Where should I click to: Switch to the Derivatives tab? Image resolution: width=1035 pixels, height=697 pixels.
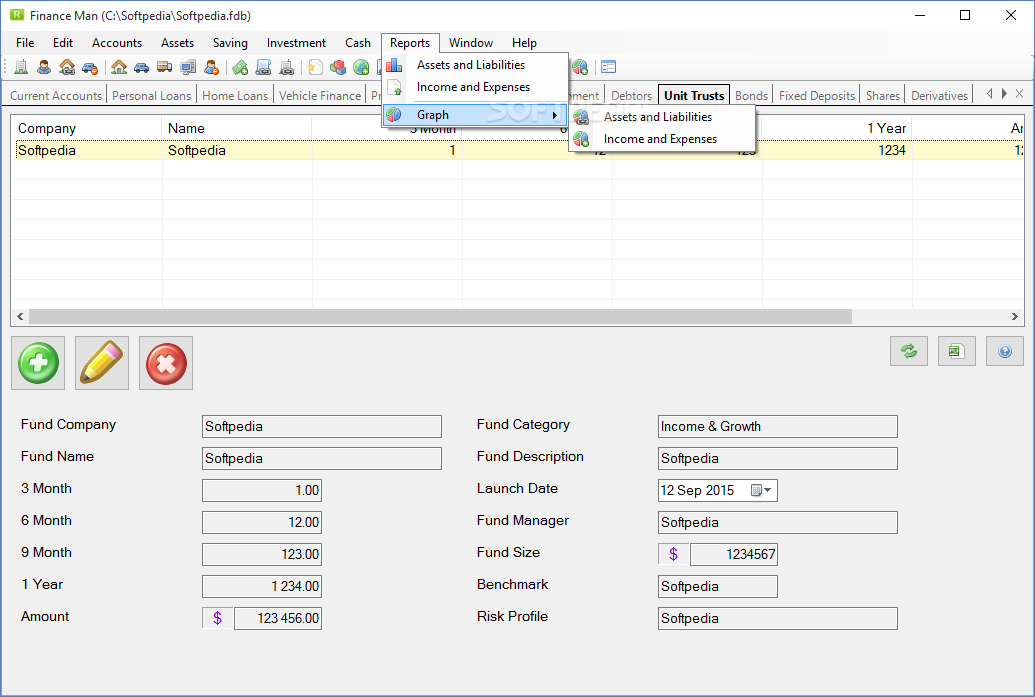(x=939, y=96)
